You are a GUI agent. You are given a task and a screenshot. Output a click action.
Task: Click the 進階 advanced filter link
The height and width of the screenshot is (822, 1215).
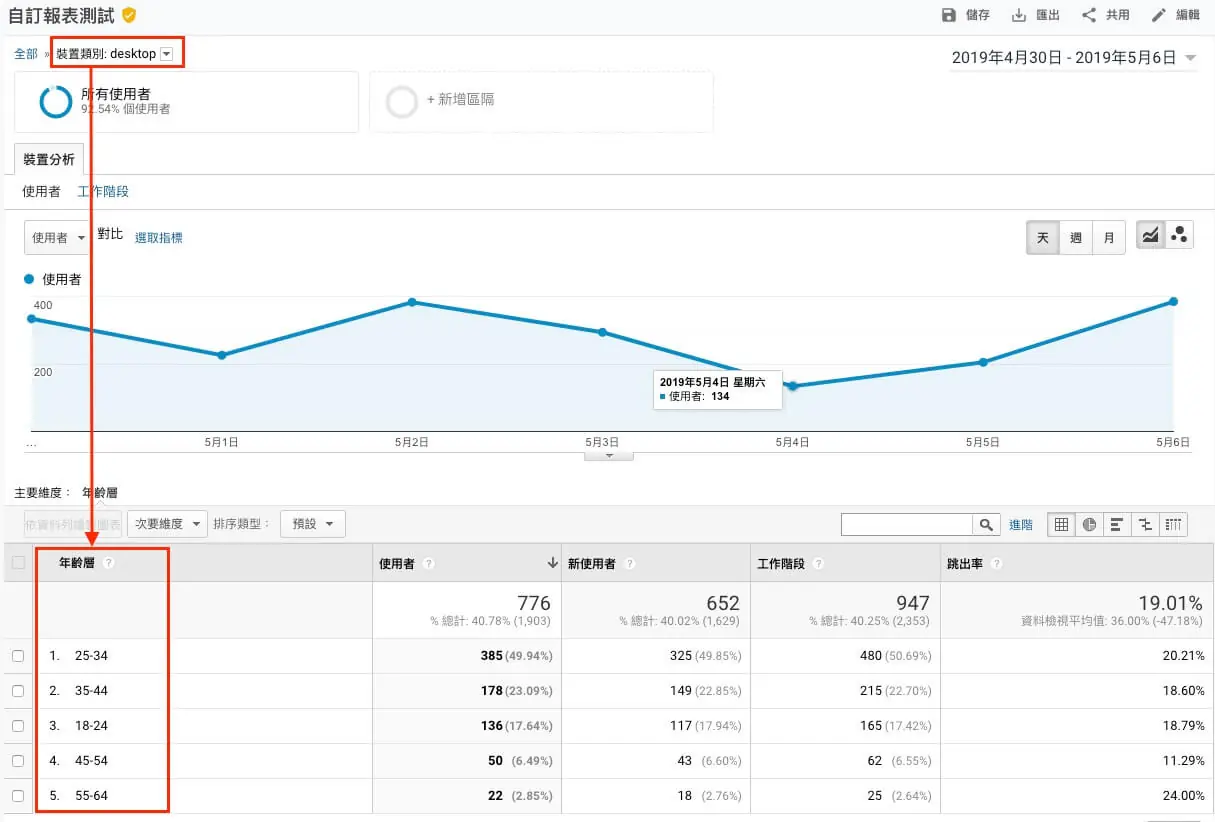coord(1020,525)
